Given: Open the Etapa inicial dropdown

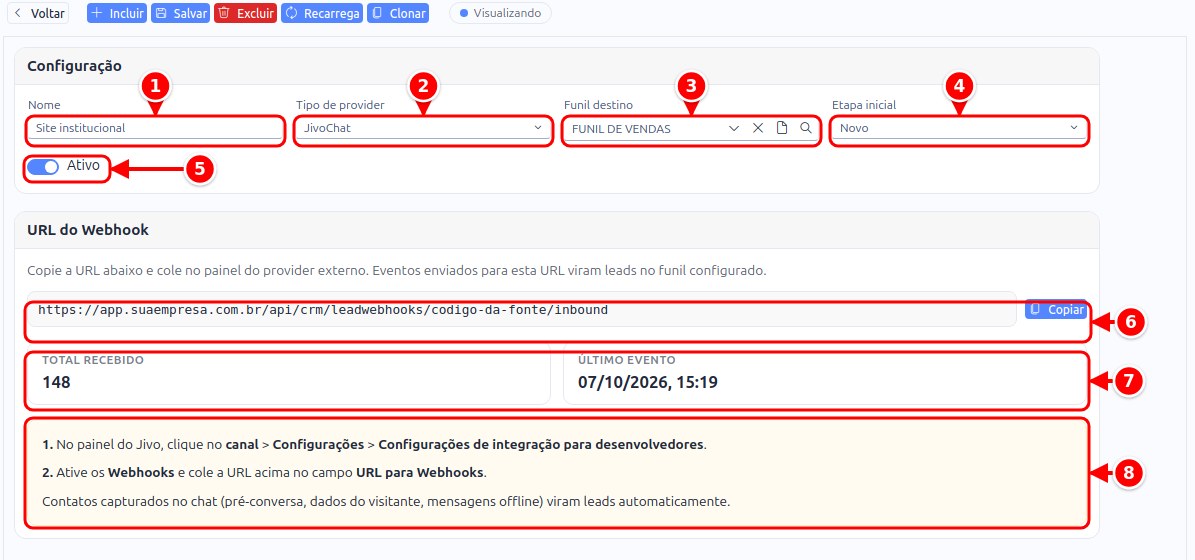Looking at the screenshot, I should pos(959,129).
